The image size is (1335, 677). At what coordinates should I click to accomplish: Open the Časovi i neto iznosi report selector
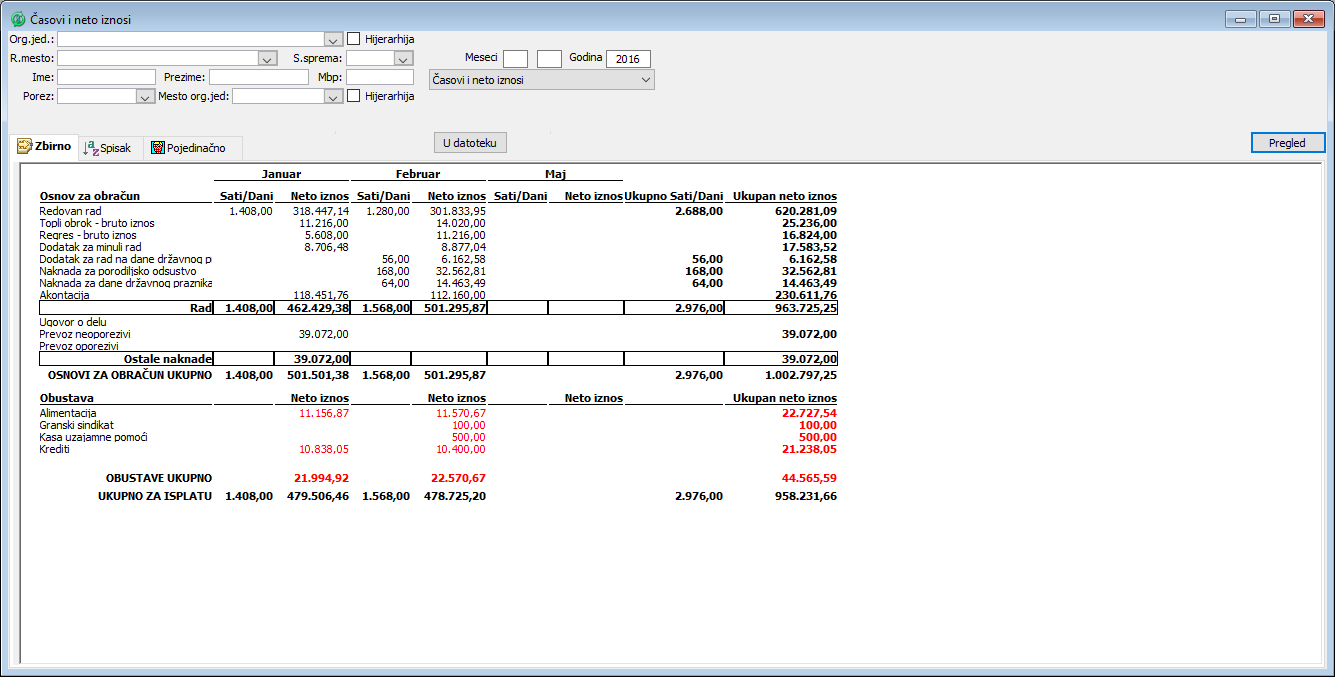click(541, 80)
